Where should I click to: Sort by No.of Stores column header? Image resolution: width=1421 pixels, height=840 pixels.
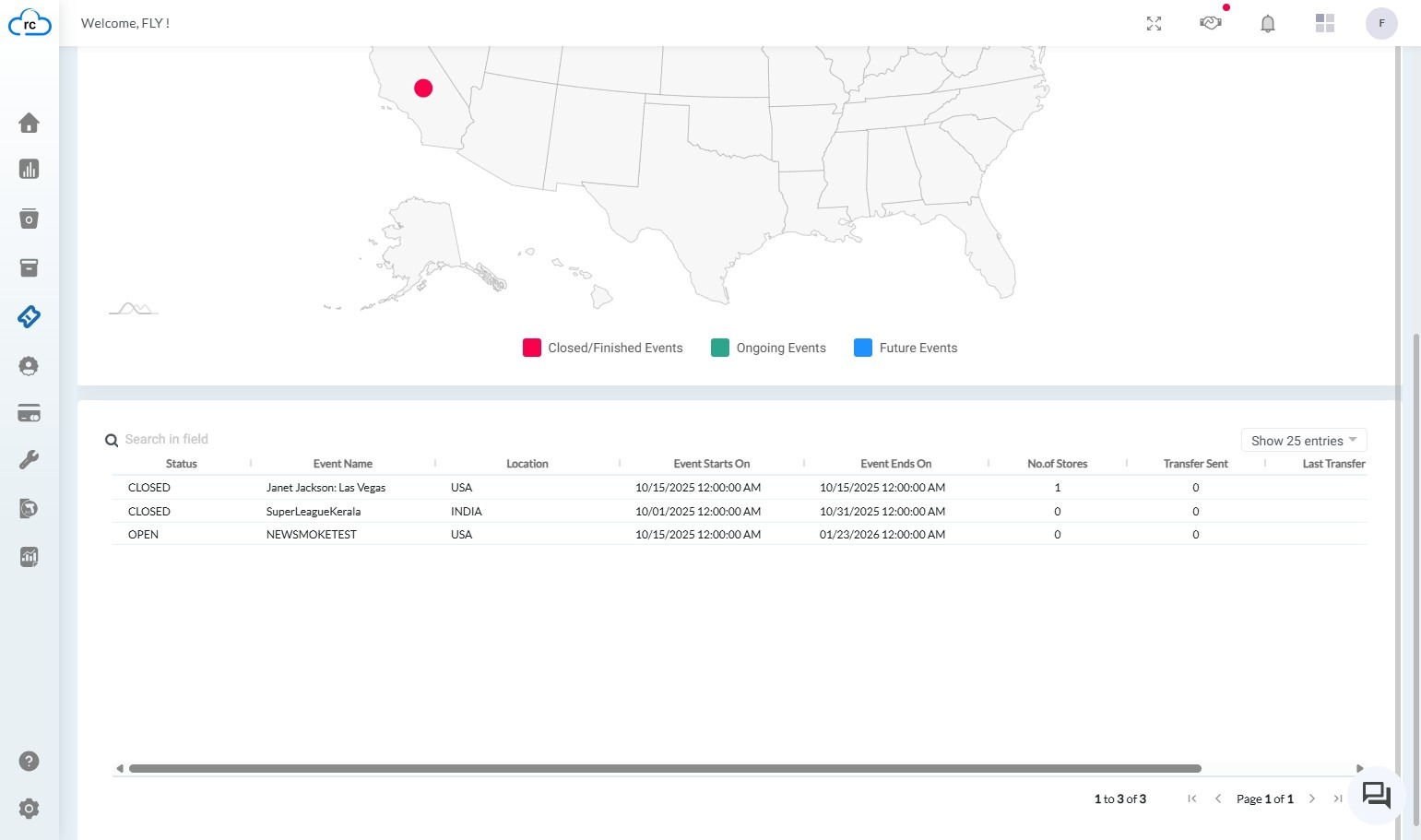tap(1058, 464)
